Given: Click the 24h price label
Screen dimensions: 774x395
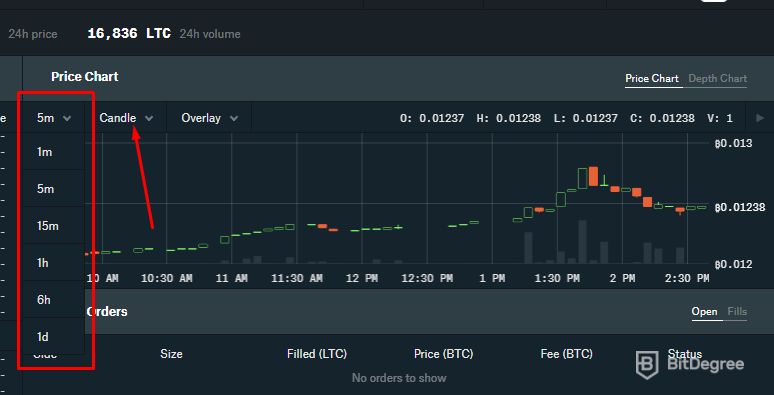Looking at the screenshot, I should [33, 34].
